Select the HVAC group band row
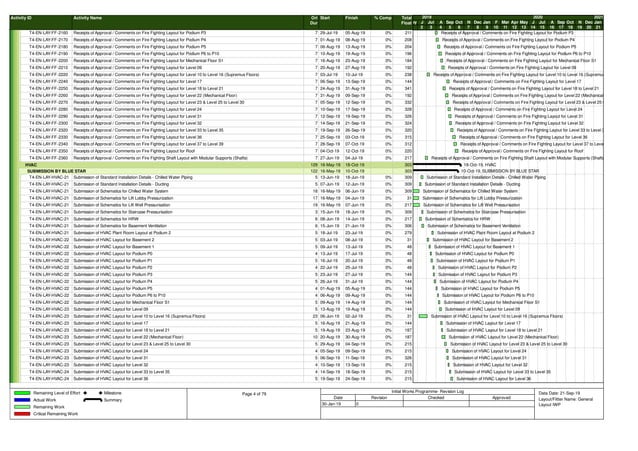 [216, 165]
